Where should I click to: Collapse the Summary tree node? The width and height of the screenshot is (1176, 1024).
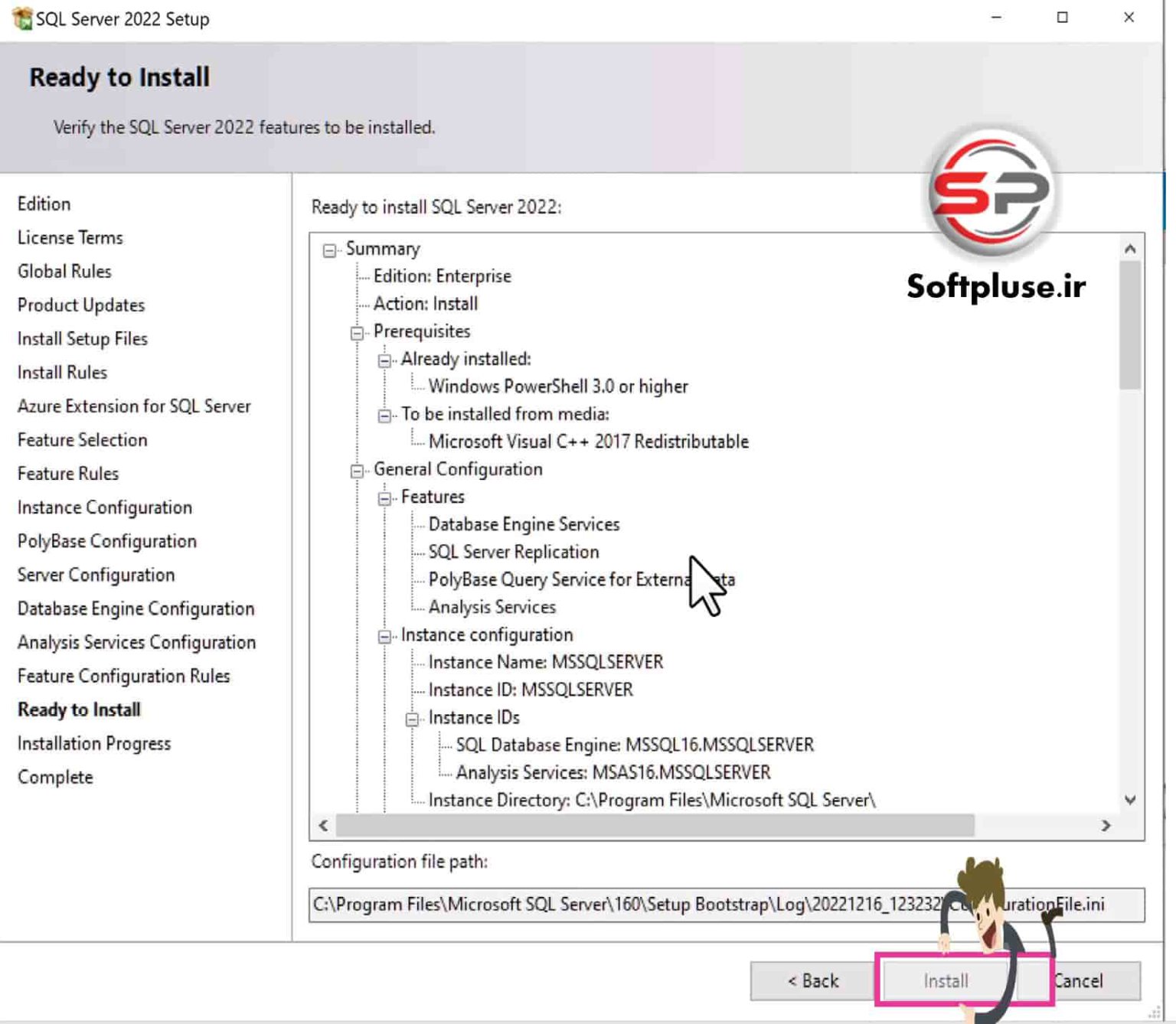click(x=329, y=249)
